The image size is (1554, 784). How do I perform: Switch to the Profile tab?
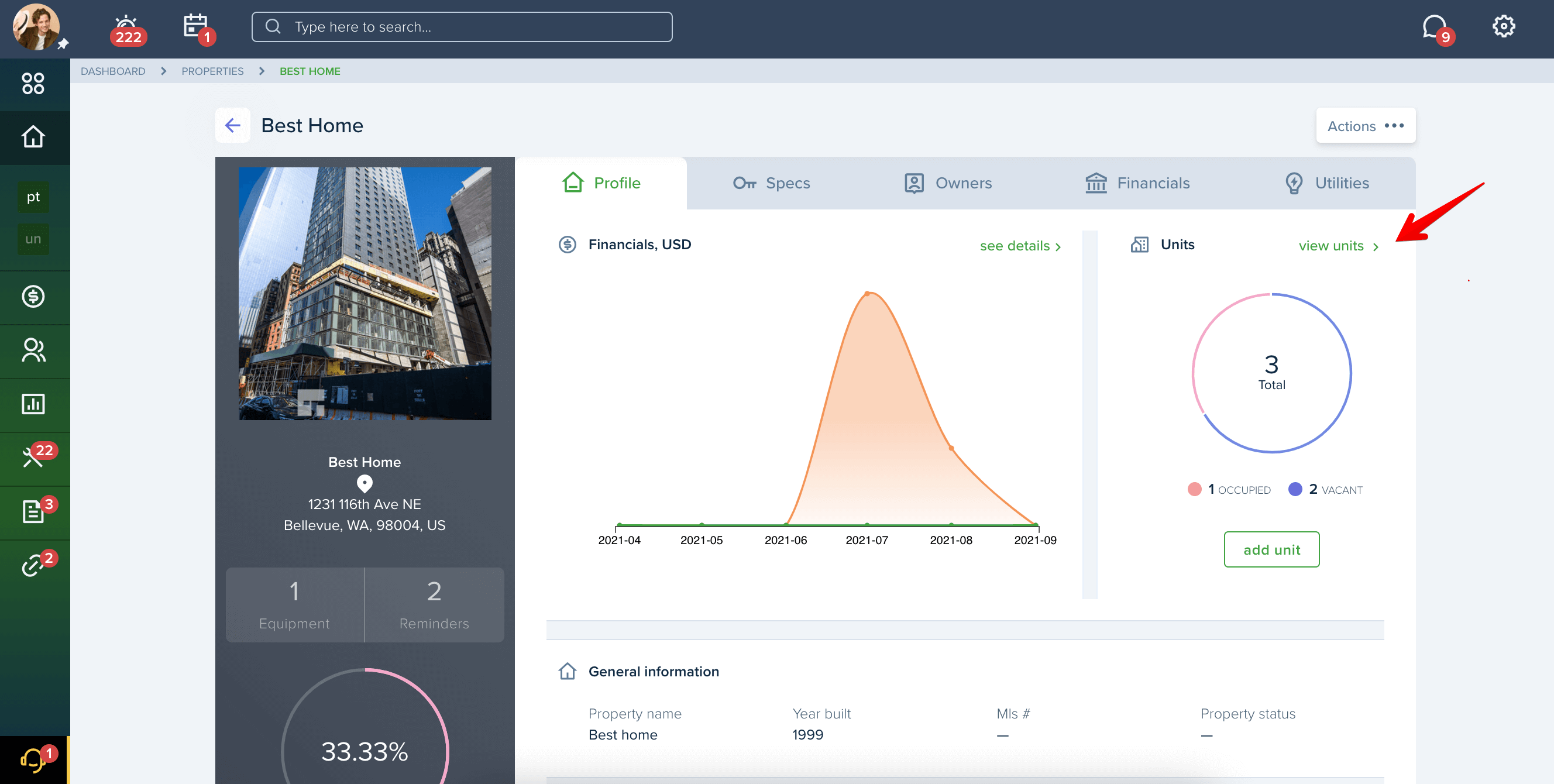tap(601, 183)
